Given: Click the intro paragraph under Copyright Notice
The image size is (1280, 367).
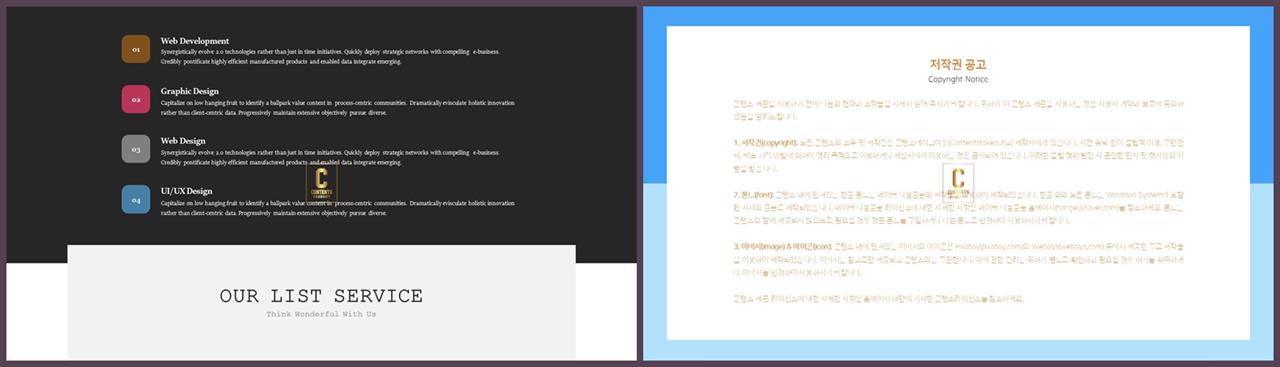Looking at the screenshot, I should [958, 110].
